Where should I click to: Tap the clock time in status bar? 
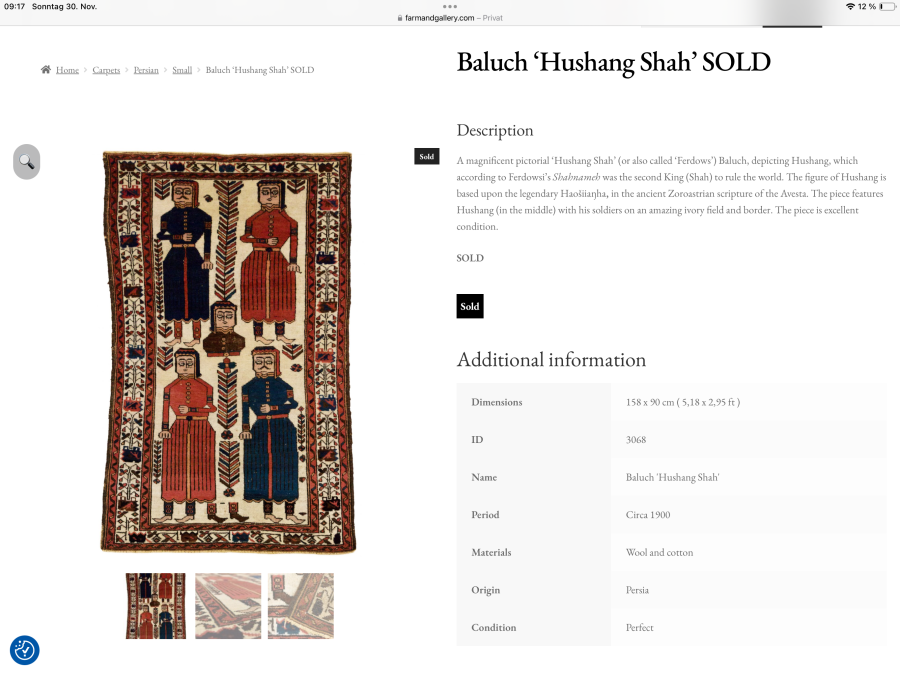pyautogui.click(x=14, y=6)
